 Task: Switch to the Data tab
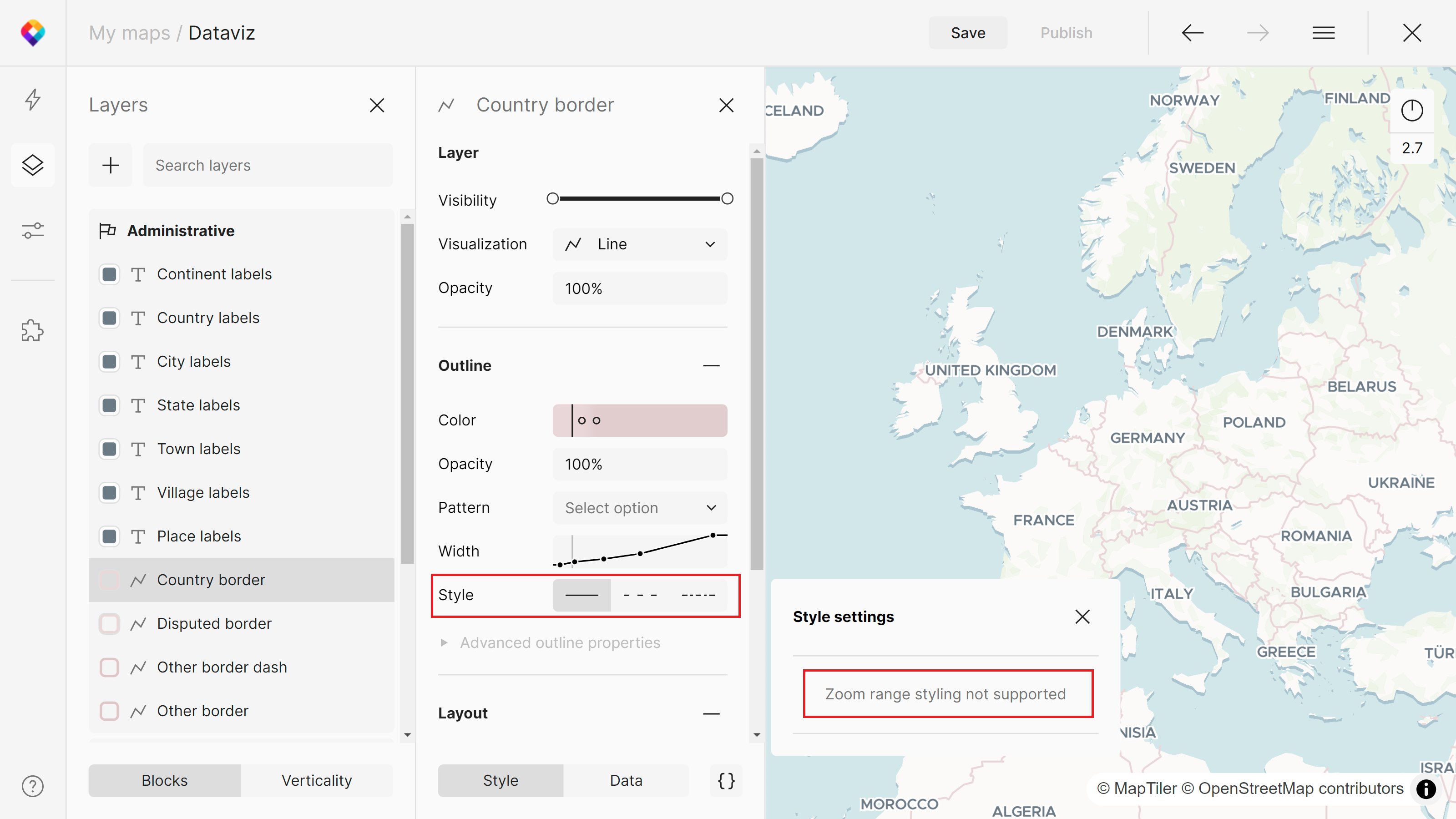626,780
